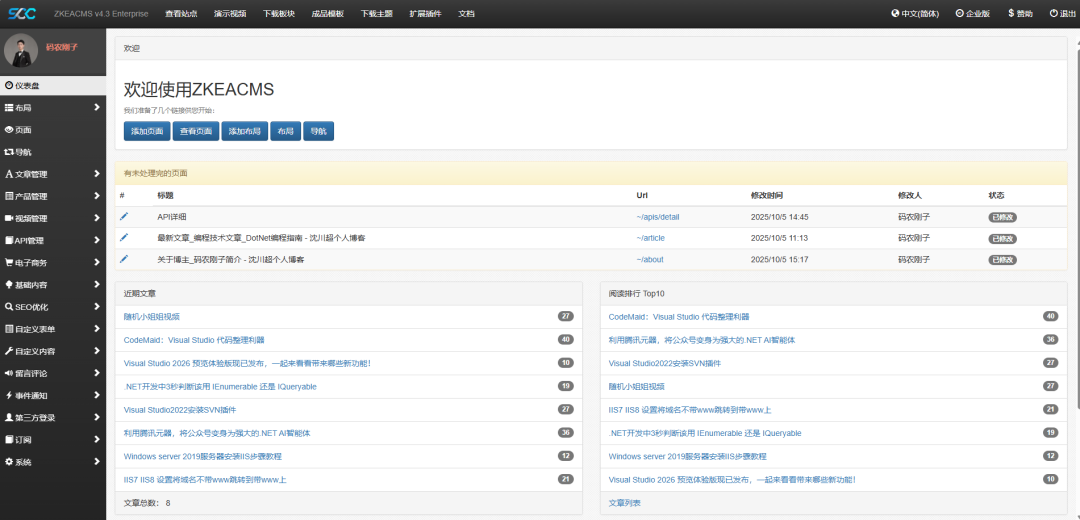Edit the 最新文章 page via pencil icon
Image resolution: width=1080 pixels, height=520 pixels.
click(124, 237)
